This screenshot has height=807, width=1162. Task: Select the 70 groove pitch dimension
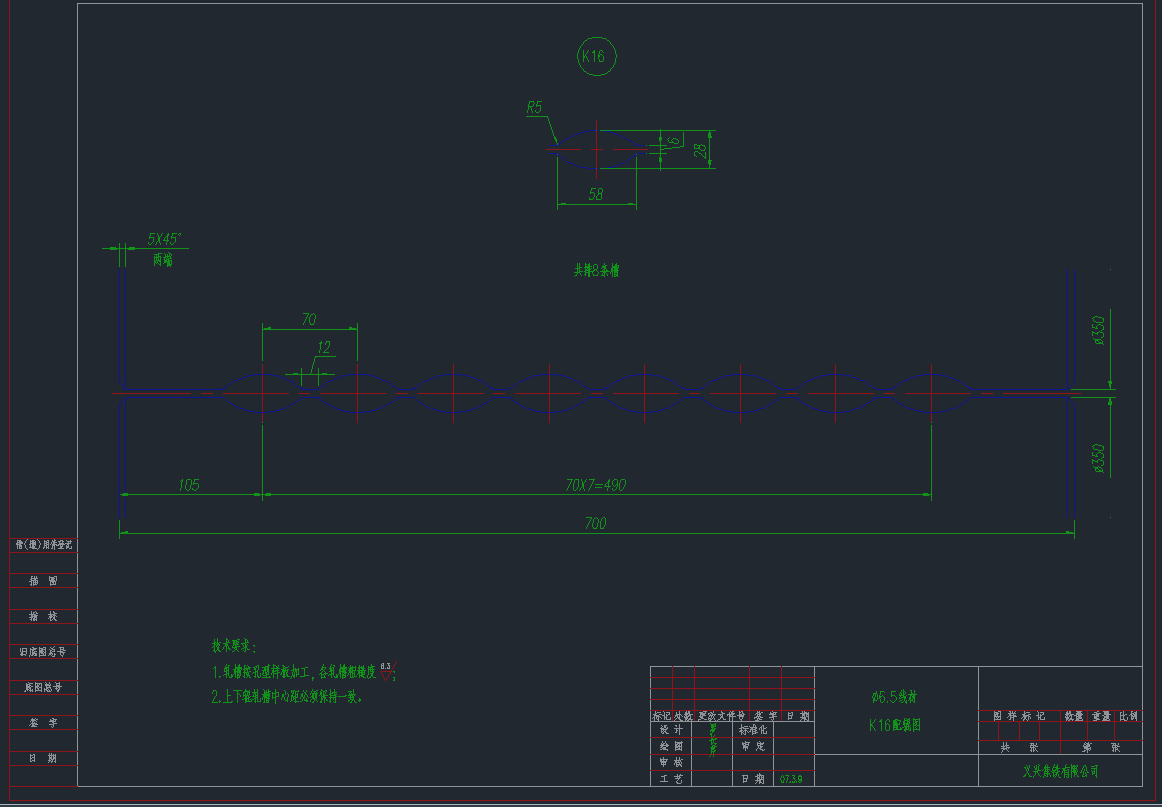pos(309,319)
